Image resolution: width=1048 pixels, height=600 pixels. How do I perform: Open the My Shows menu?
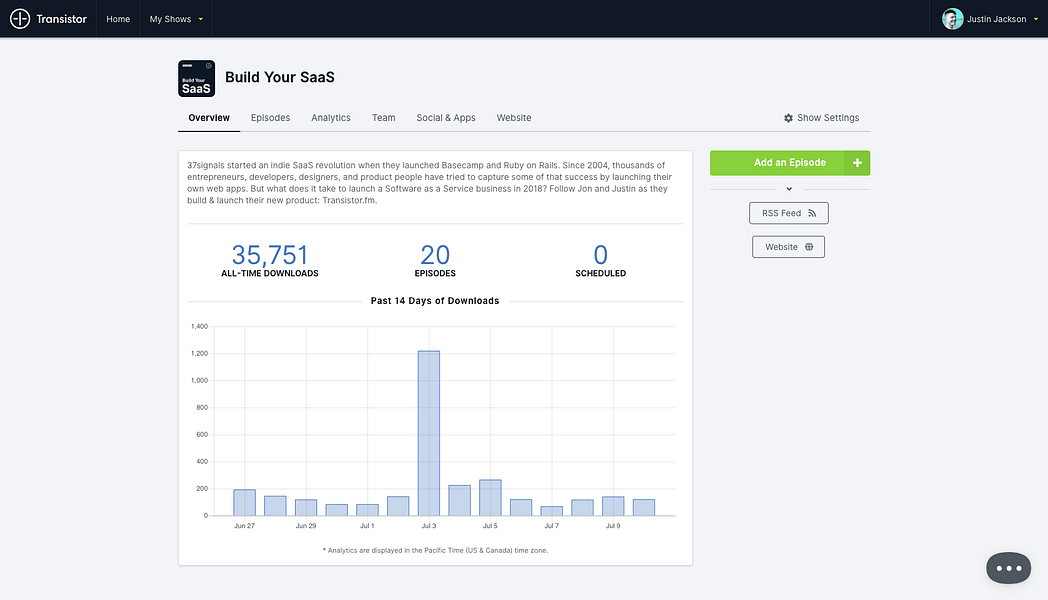pyautogui.click(x=176, y=19)
